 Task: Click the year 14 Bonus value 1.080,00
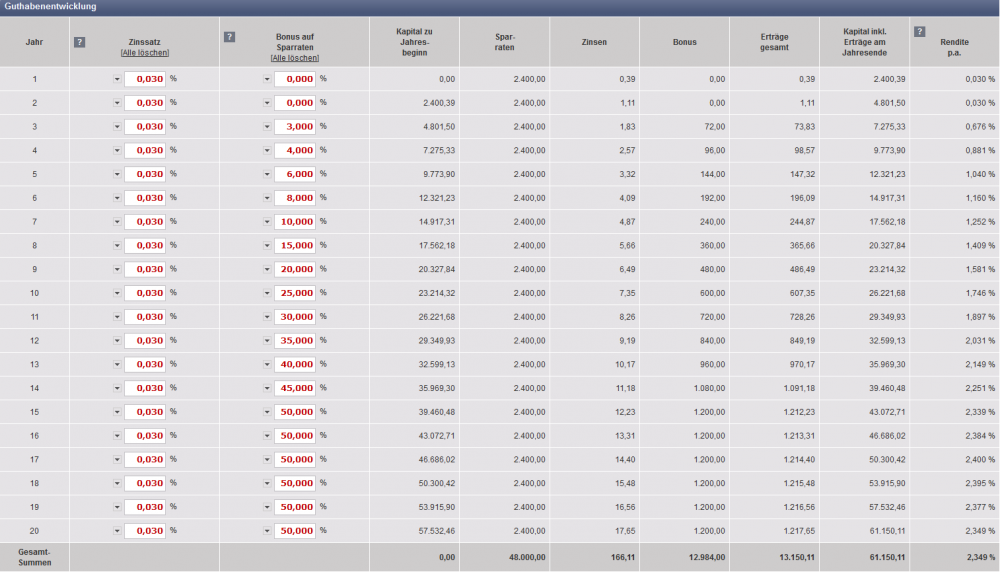[709, 388]
